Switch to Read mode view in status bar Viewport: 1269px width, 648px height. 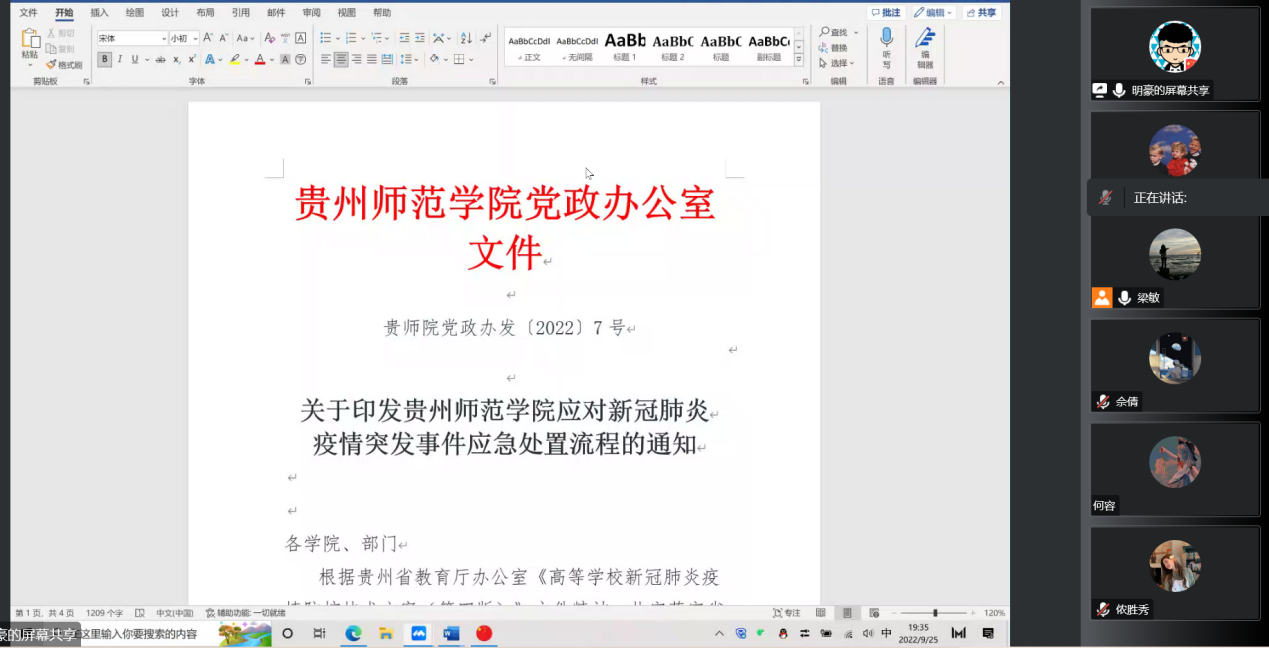point(821,613)
